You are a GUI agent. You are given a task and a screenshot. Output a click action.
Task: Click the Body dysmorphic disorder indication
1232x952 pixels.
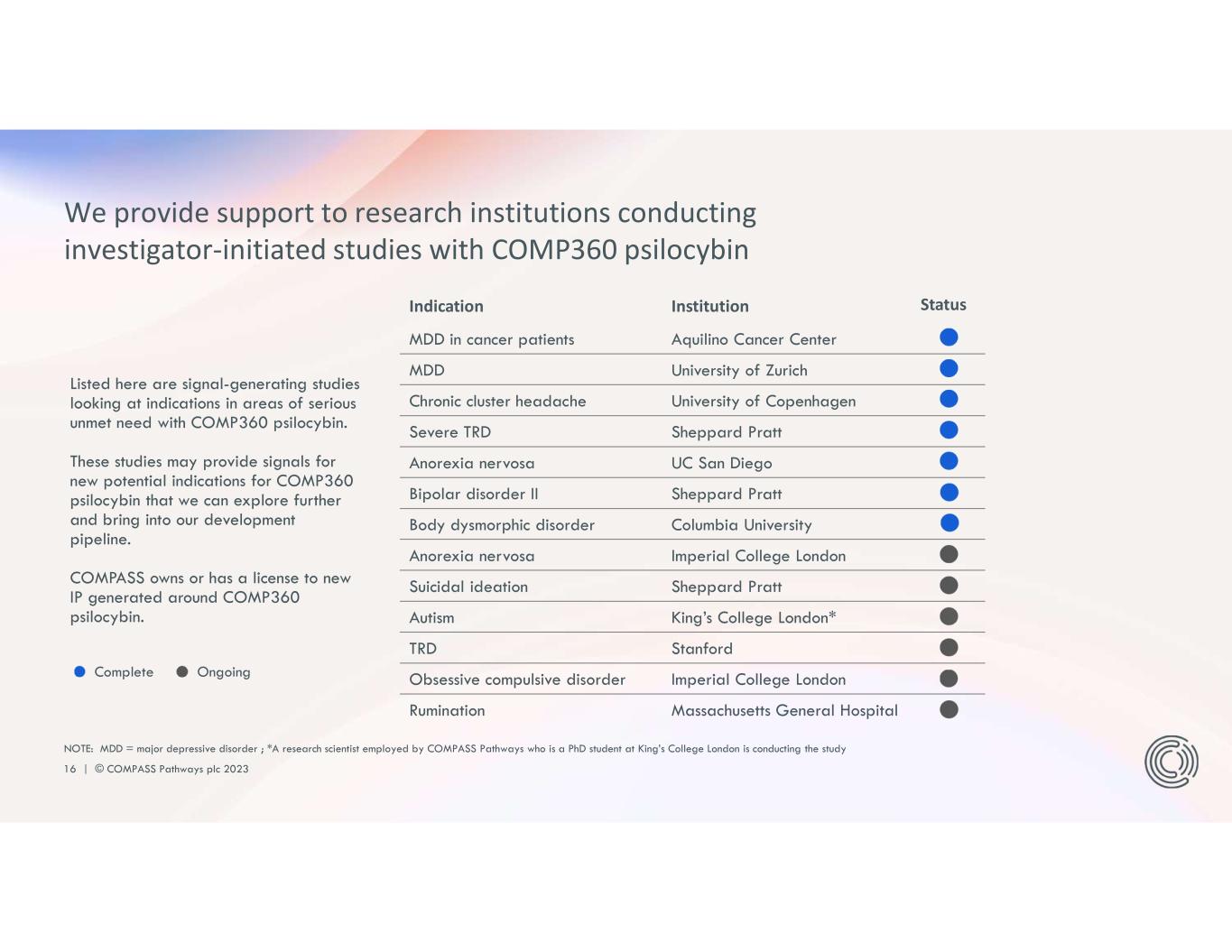(502, 525)
